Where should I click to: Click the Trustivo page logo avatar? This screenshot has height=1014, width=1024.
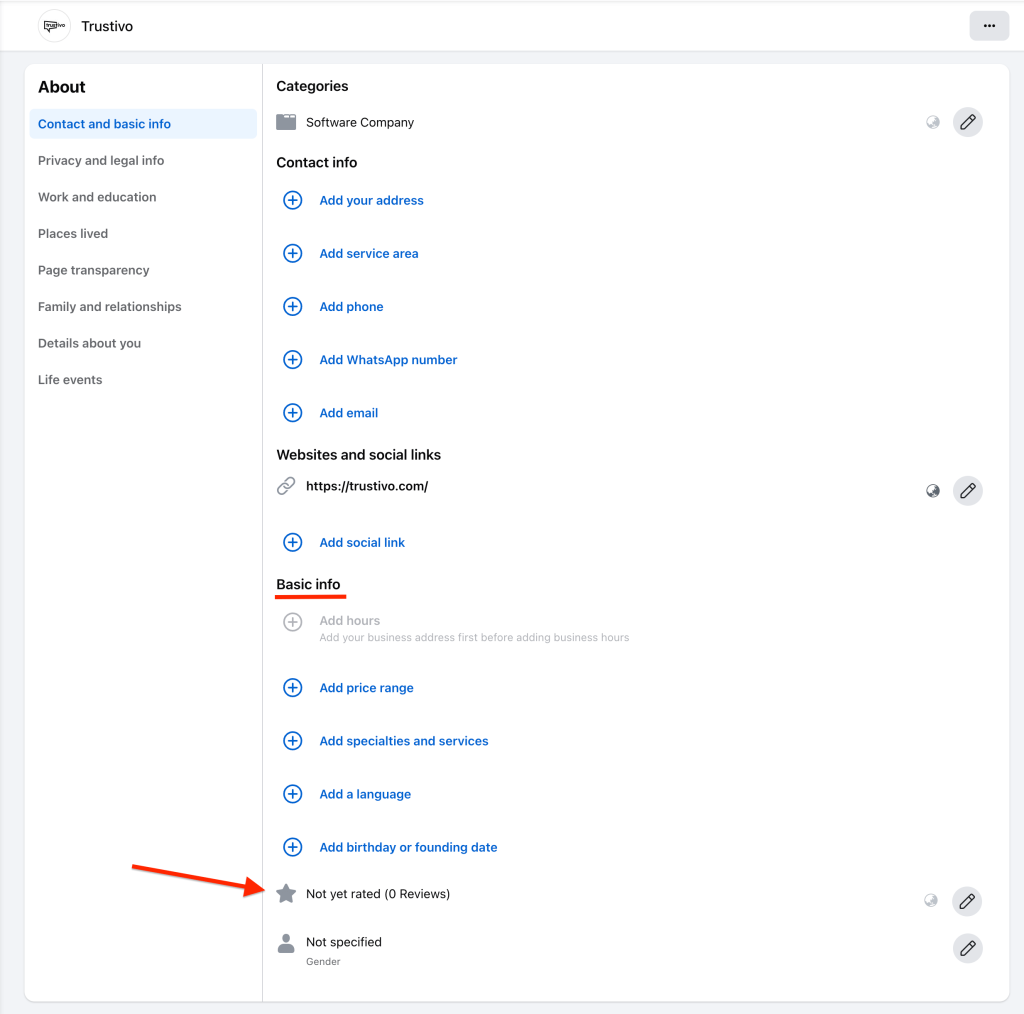[x=54, y=26]
